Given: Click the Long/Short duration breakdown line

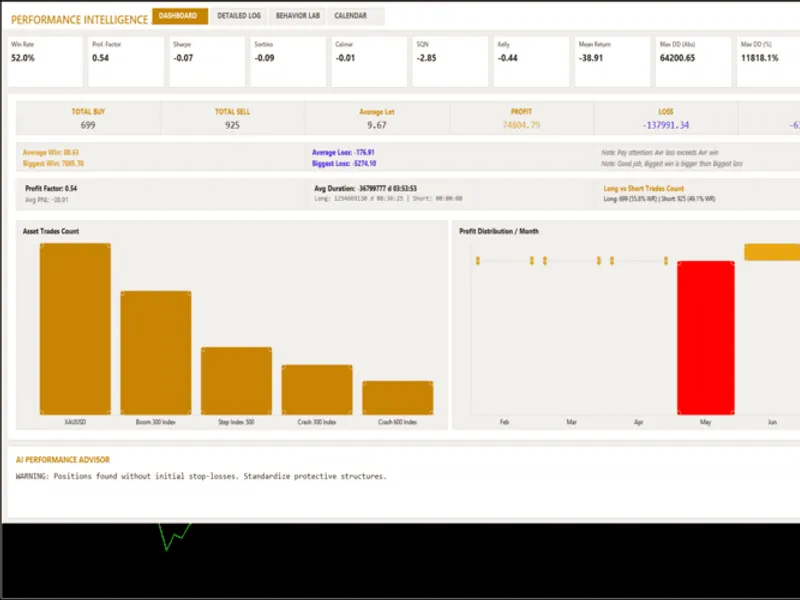Looking at the screenshot, I should coord(388,198).
